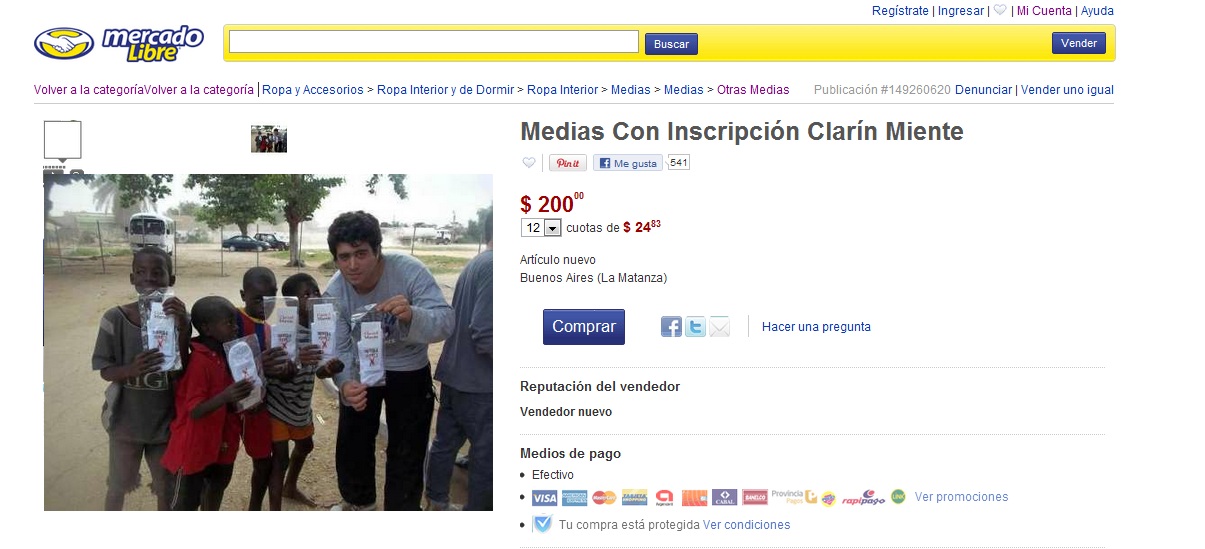The height and width of the screenshot is (549, 1205).
Task: Share the listing on Twitter icon
Action: click(x=695, y=326)
